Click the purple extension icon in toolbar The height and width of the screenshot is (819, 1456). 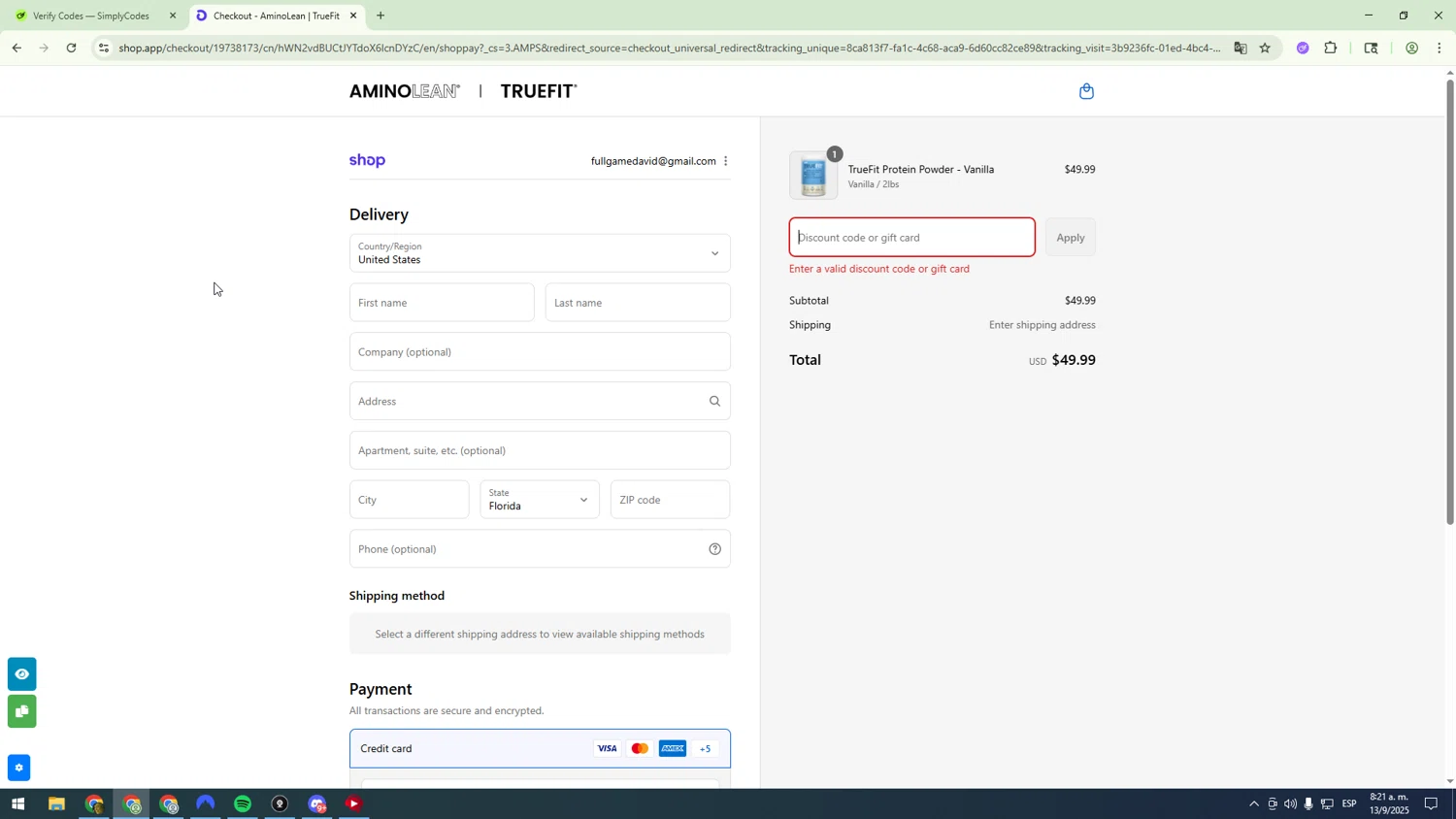point(1303,48)
